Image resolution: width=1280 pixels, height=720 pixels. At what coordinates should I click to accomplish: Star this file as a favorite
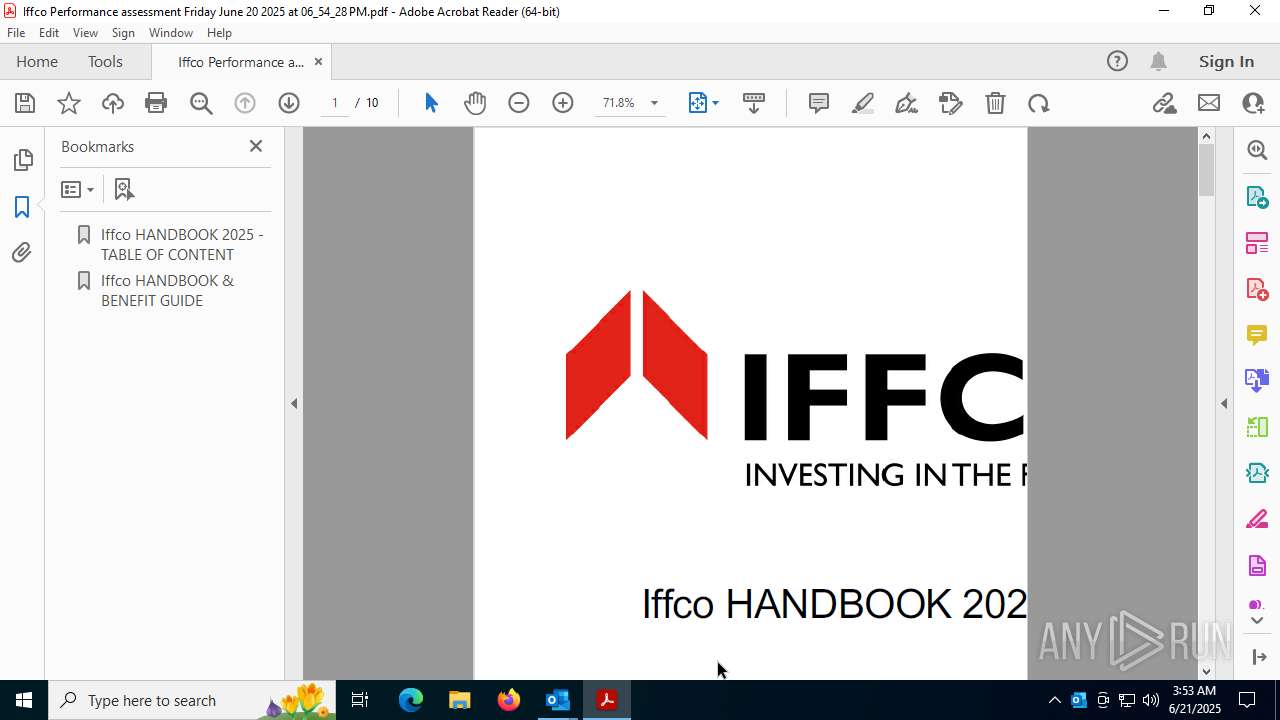[69, 103]
